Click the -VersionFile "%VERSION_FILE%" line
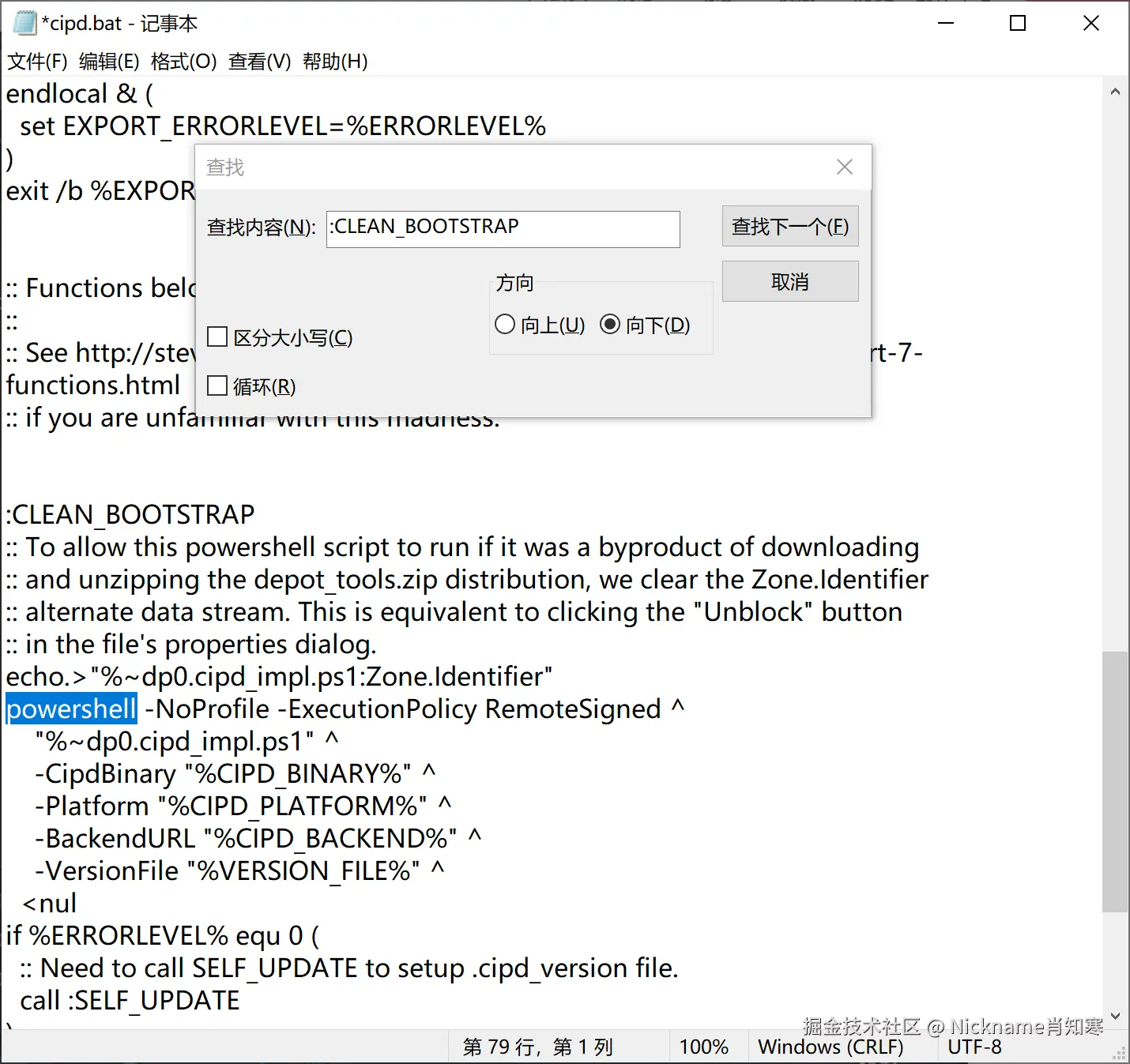The image size is (1130, 1064). pos(239,870)
